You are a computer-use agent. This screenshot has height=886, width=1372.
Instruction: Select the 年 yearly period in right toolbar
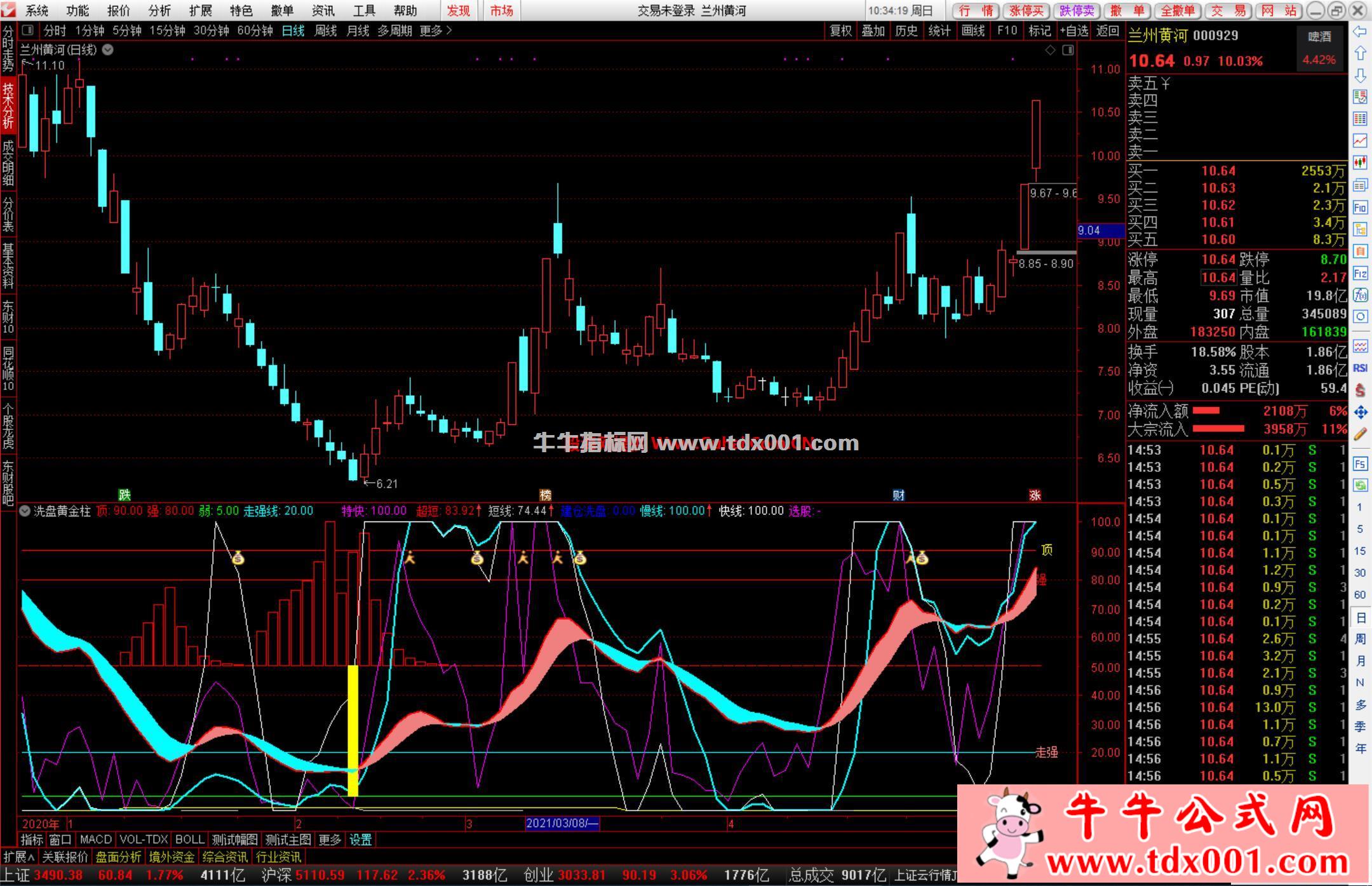1360,749
